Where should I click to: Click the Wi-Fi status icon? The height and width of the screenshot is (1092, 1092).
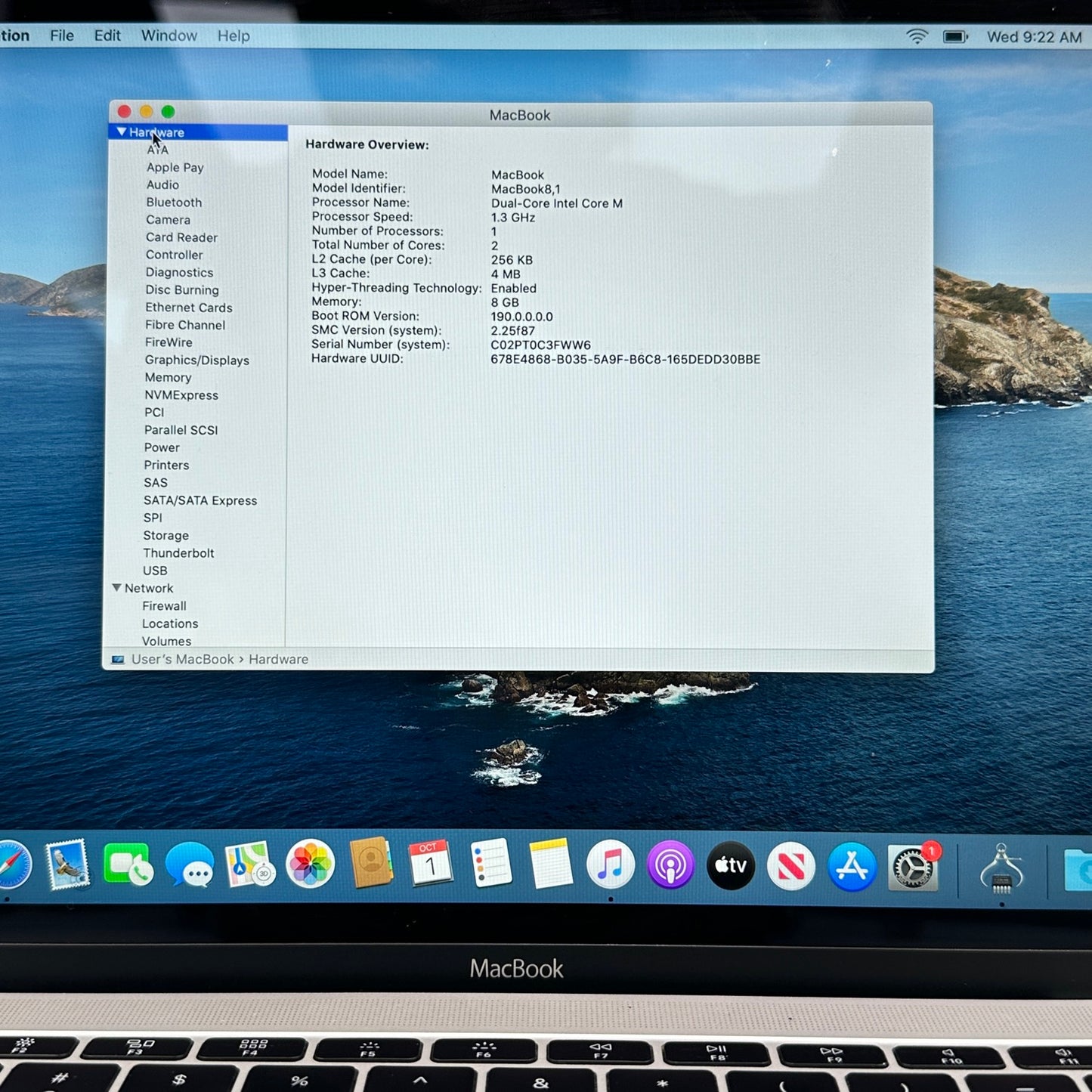tap(917, 36)
